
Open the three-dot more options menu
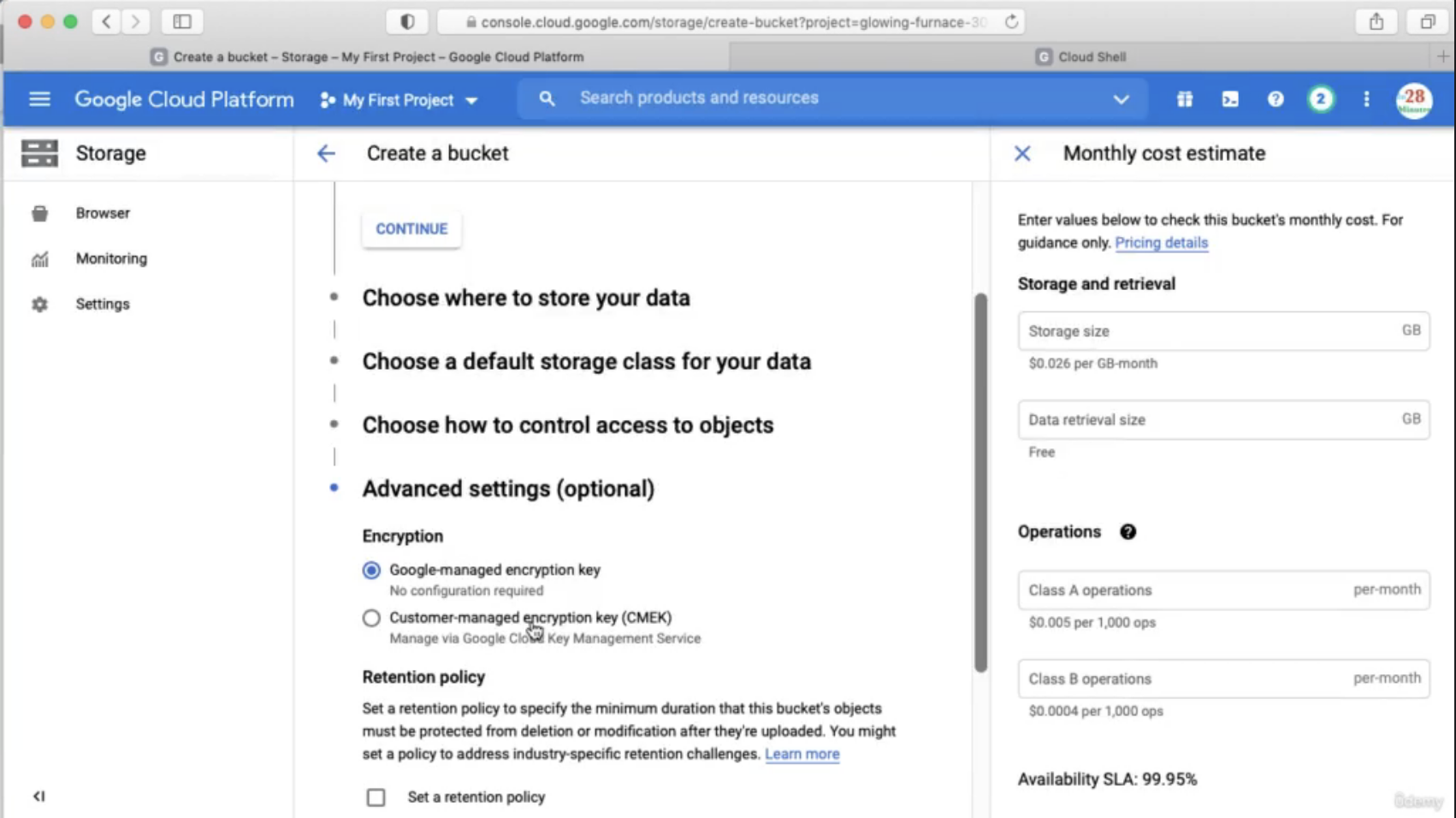[x=1366, y=99]
